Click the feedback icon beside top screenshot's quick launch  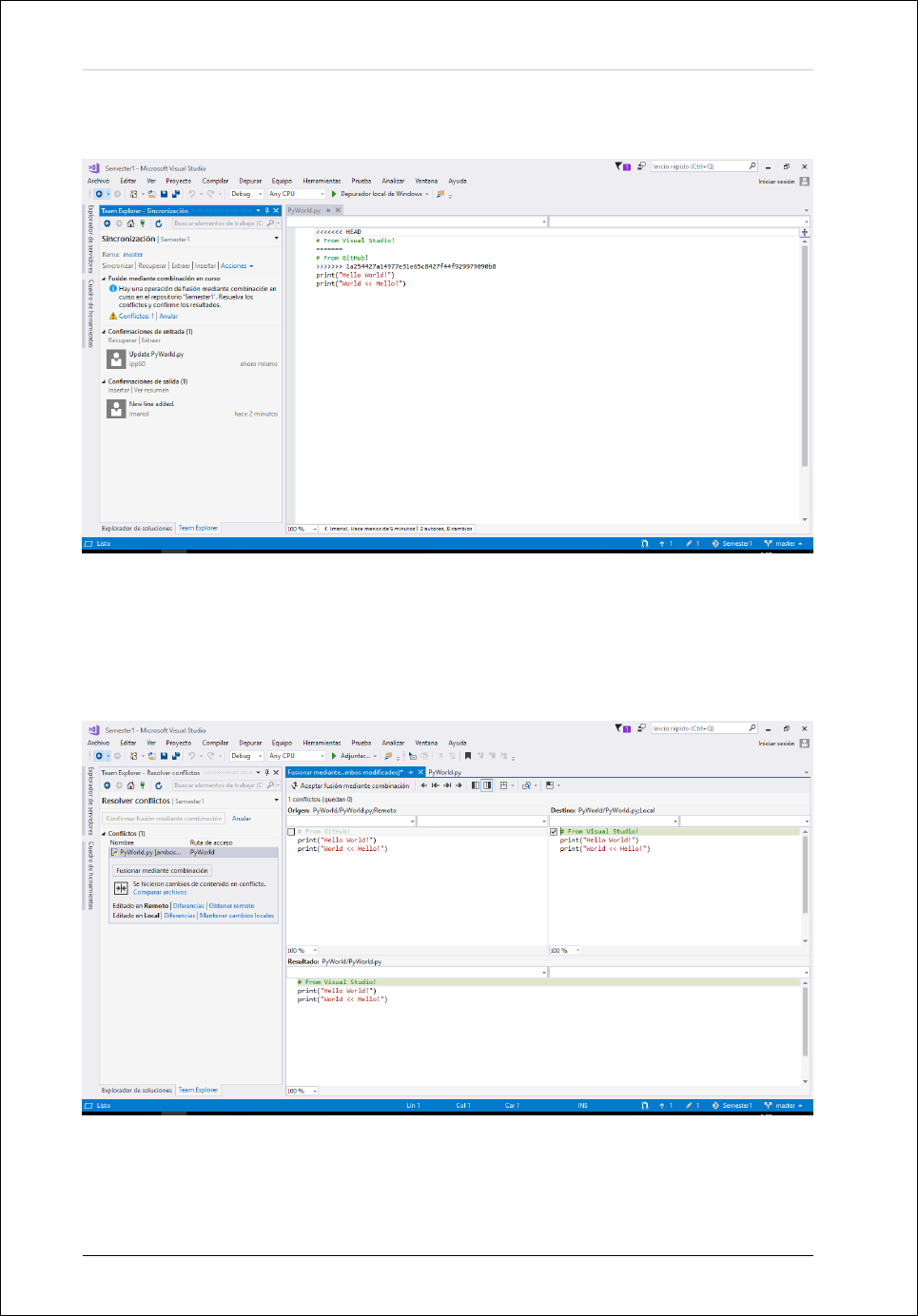pyautogui.click(x=641, y=166)
